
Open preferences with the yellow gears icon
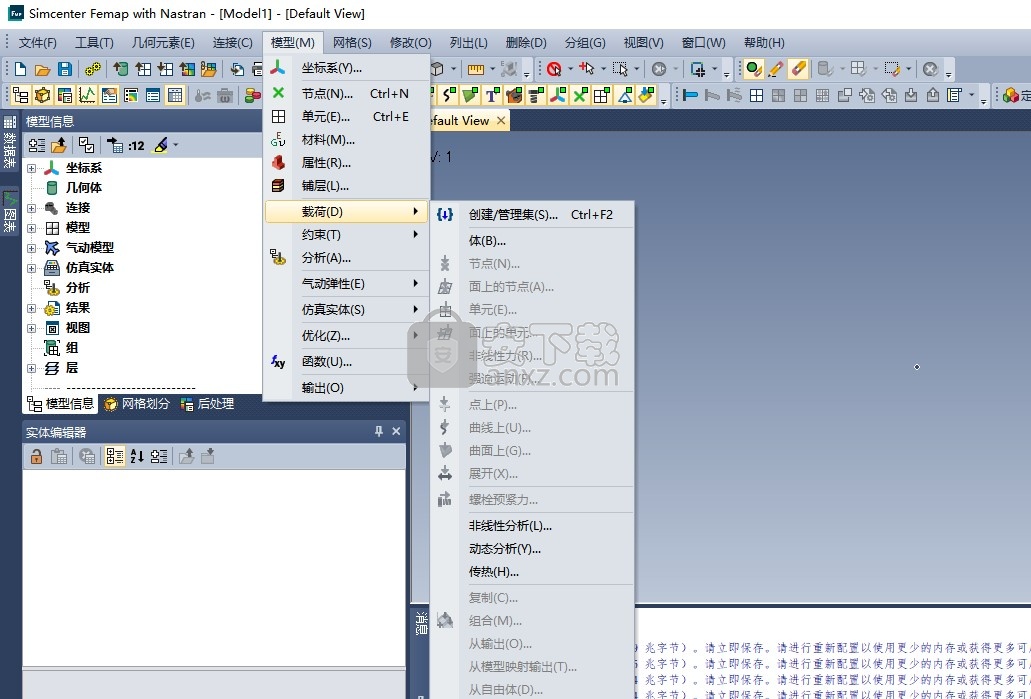point(93,69)
